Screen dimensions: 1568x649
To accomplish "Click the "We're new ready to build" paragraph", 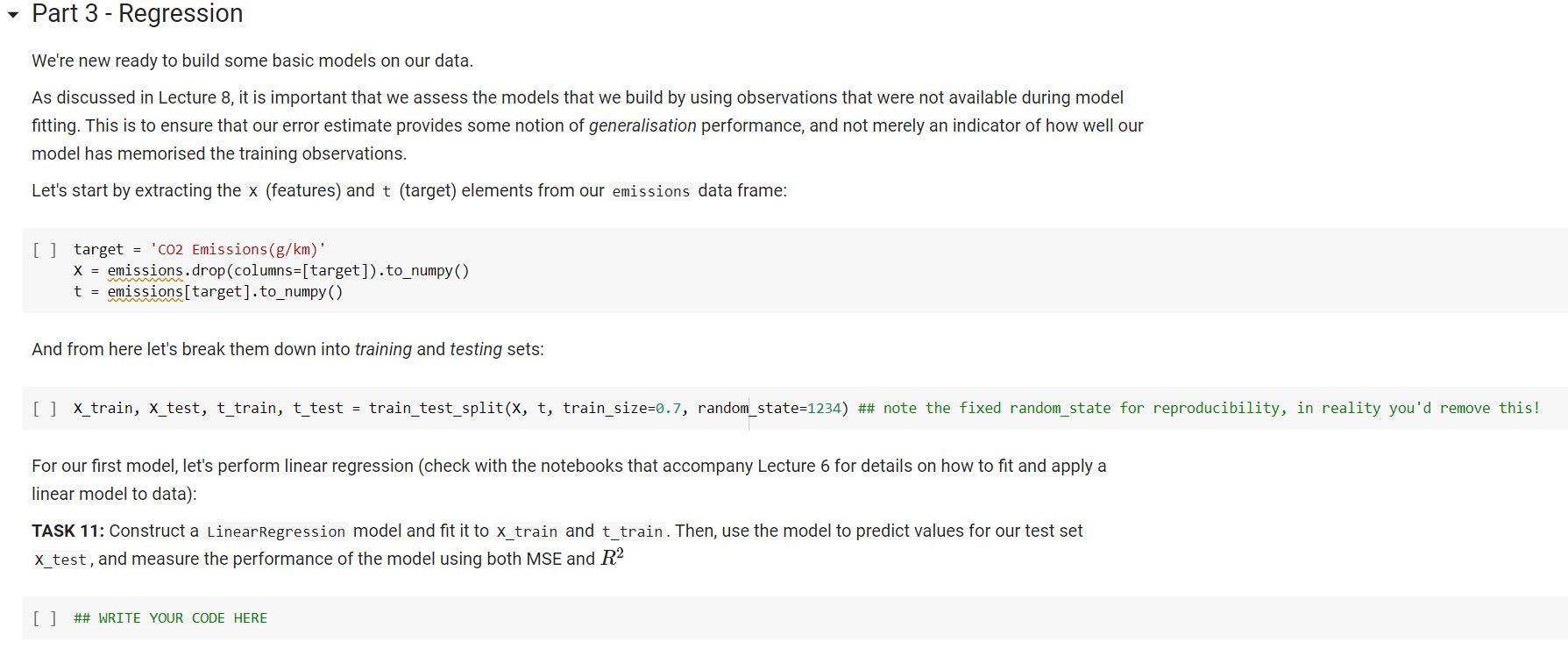I will point(252,61).
